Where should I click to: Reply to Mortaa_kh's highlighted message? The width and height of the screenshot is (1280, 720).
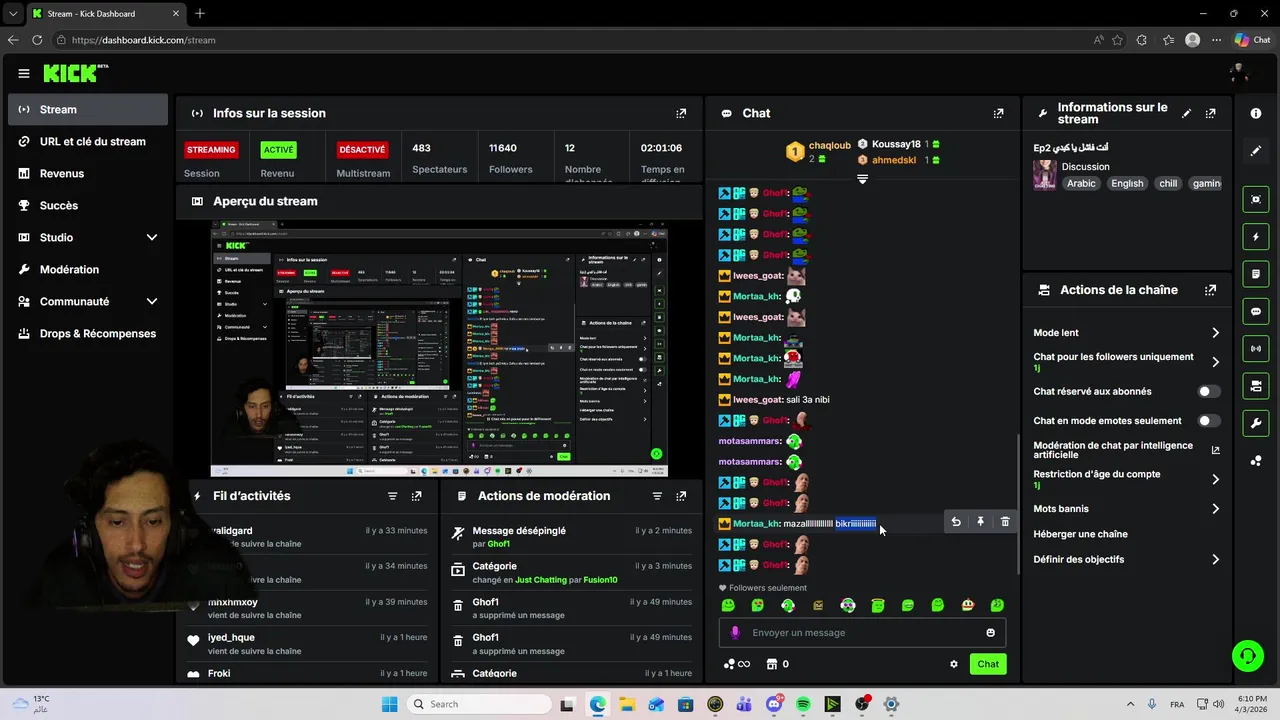click(x=956, y=522)
